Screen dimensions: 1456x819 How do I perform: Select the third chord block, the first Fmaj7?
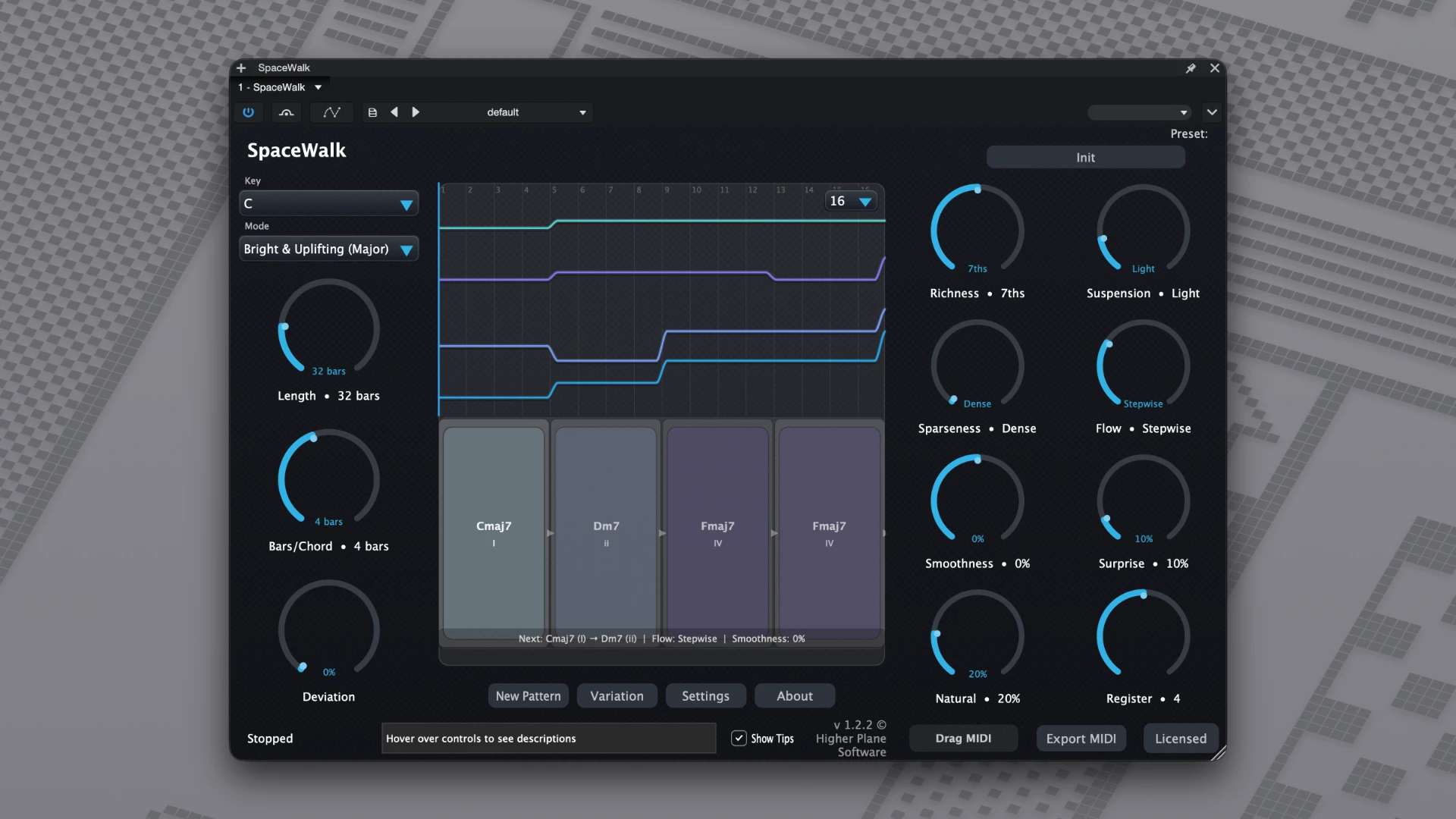click(717, 532)
